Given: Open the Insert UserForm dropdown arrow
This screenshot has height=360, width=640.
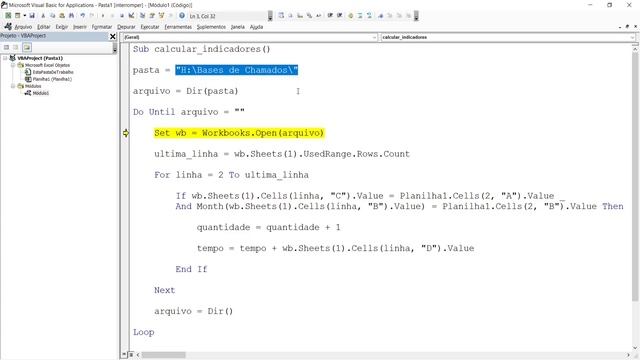Looking at the screenshot, I should tap(24, 16).
